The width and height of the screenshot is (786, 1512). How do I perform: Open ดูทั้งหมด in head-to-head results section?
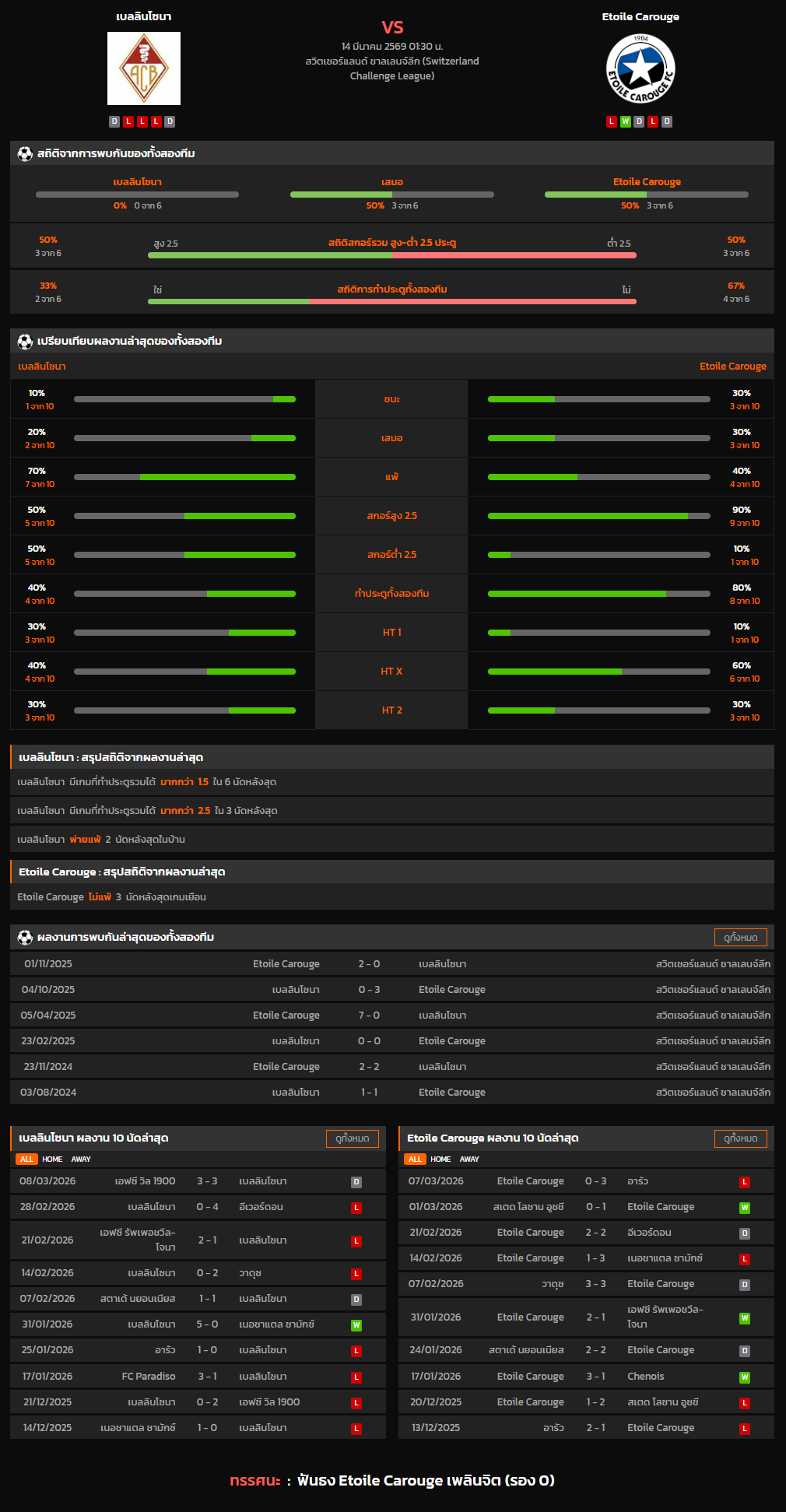click(740, 938)
